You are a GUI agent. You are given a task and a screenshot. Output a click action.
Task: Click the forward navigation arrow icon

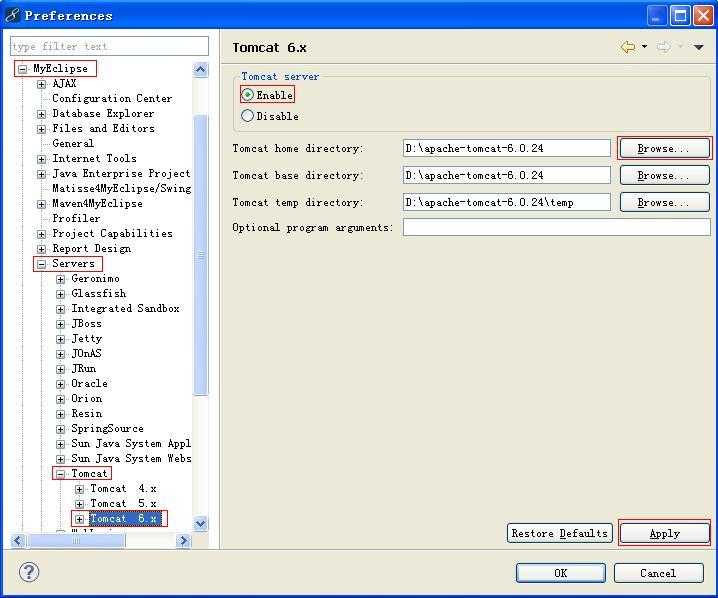tap(664, 47)
